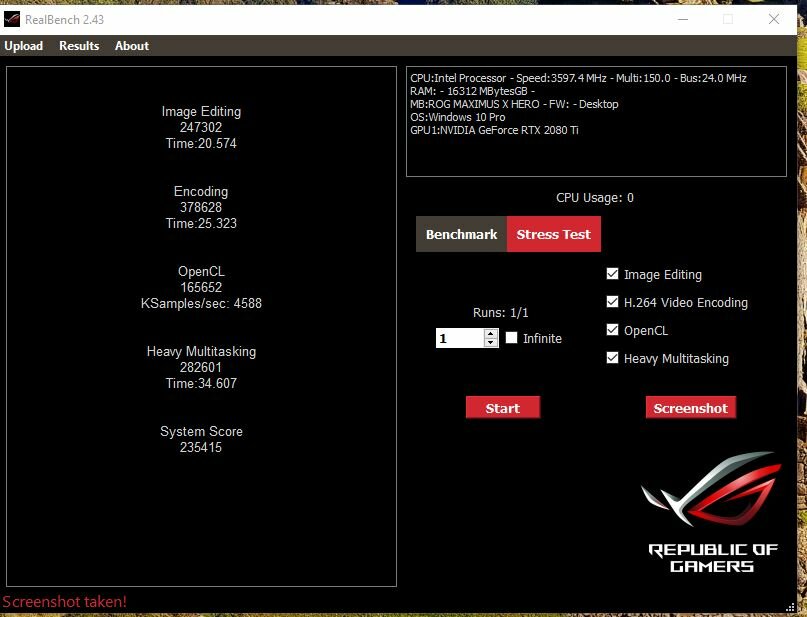
Task: Click the Time:25.323 text
Action: (201, 223)
